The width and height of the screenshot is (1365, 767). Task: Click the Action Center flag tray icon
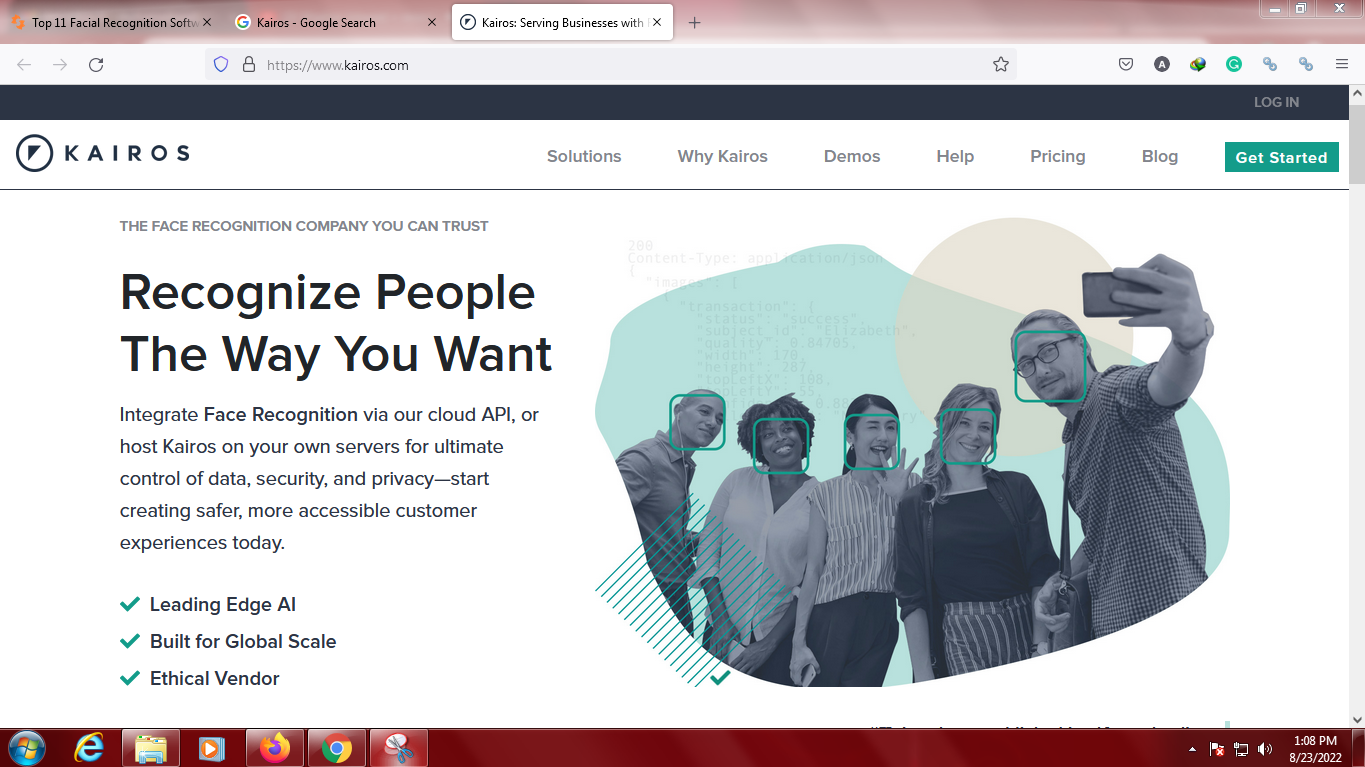pos(1217,749)
